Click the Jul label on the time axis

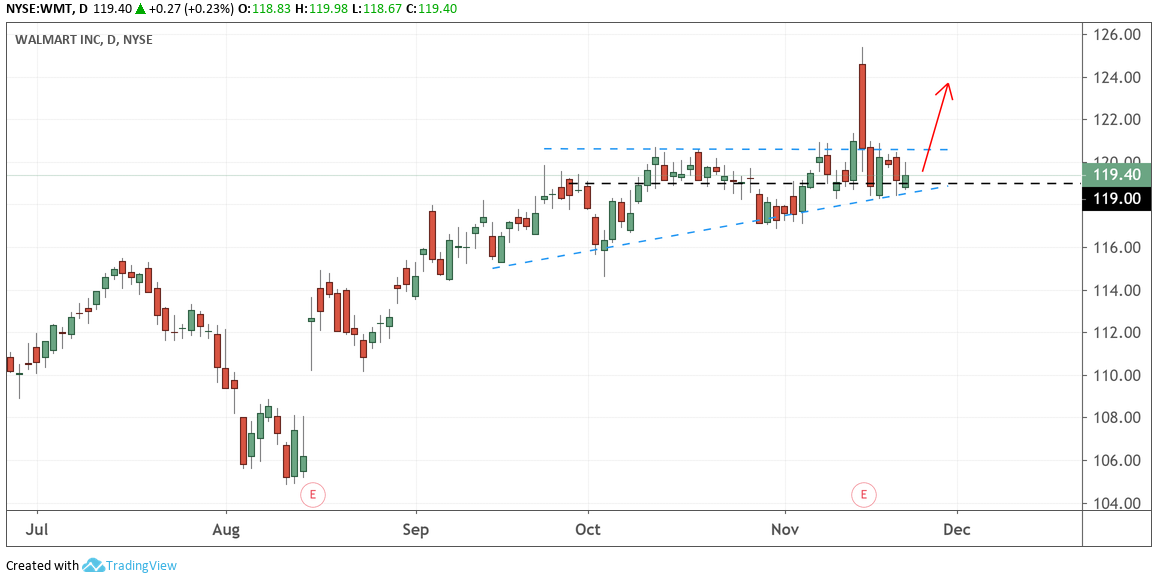tap(36, 528)
